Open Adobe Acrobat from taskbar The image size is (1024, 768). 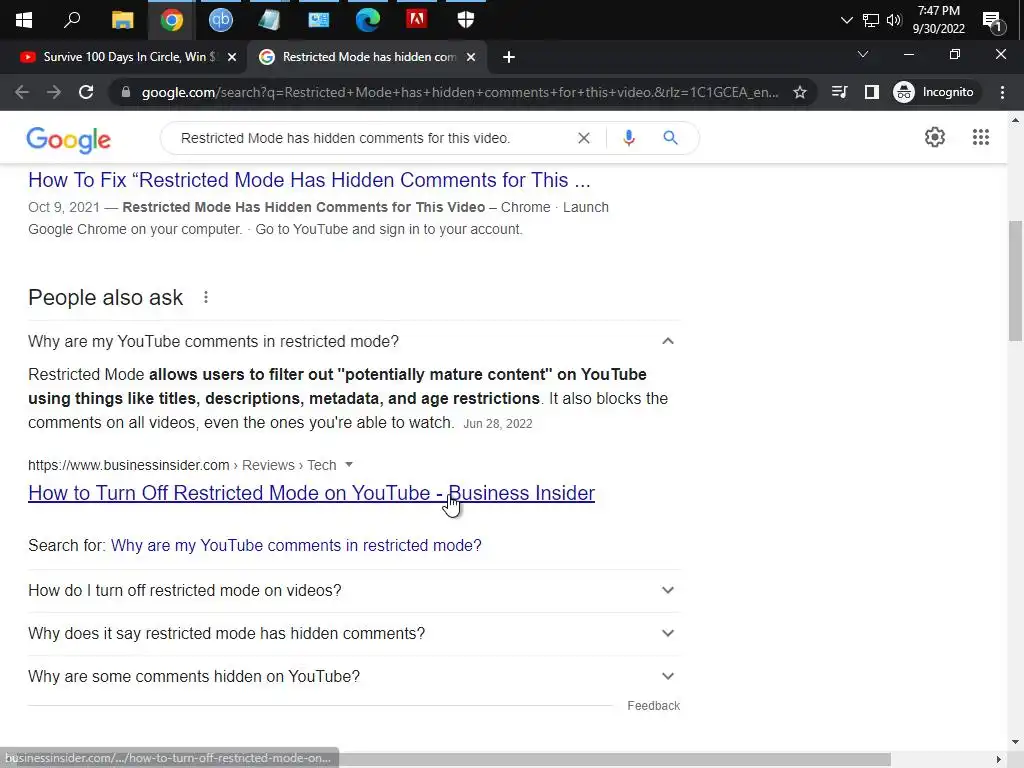[417, 19]
